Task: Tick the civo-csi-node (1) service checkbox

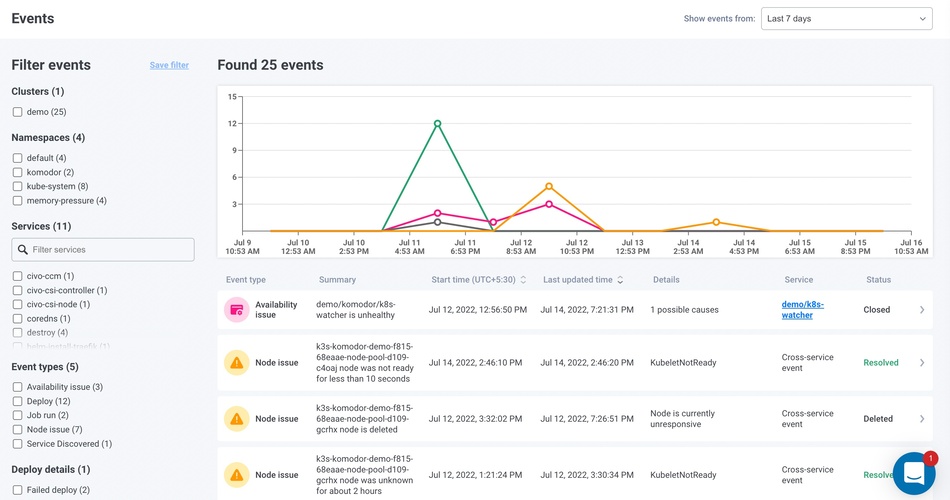Action: coord(18,304)
